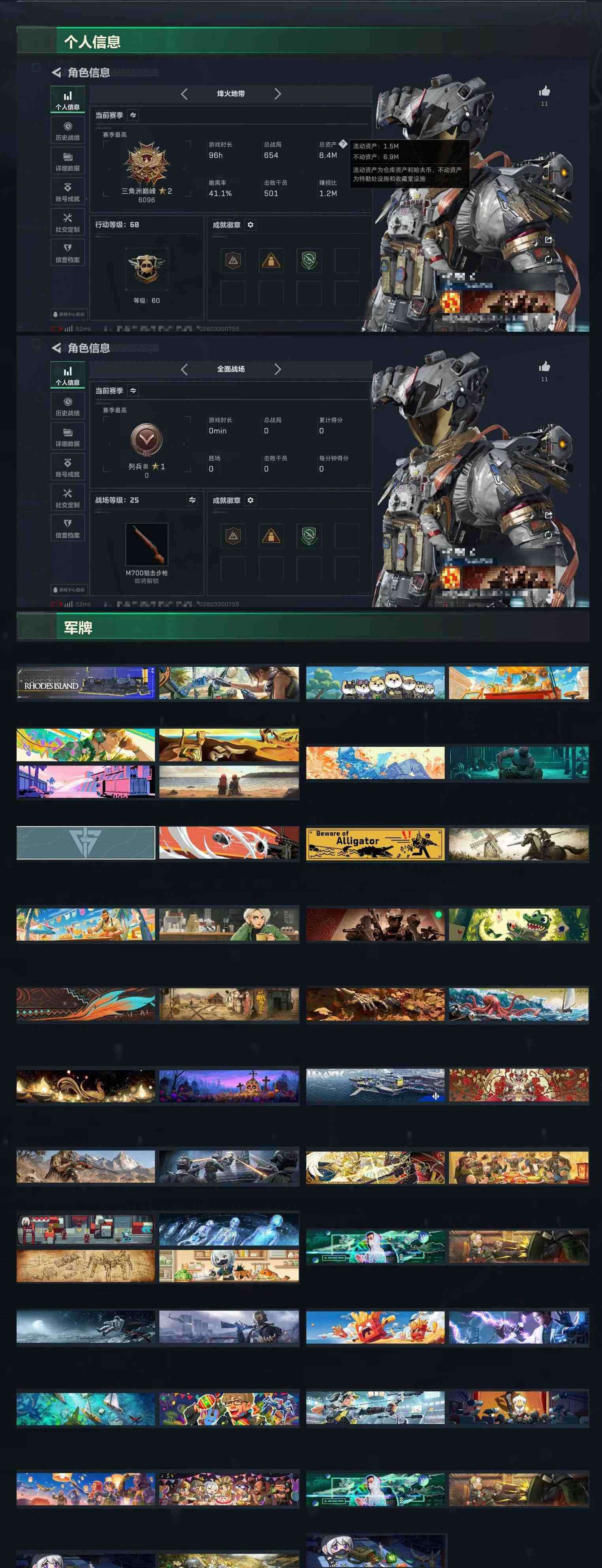Open 历史战绩 tab in 全面战场 panel
Viewport: 602px width, 1568px height.
68,406
